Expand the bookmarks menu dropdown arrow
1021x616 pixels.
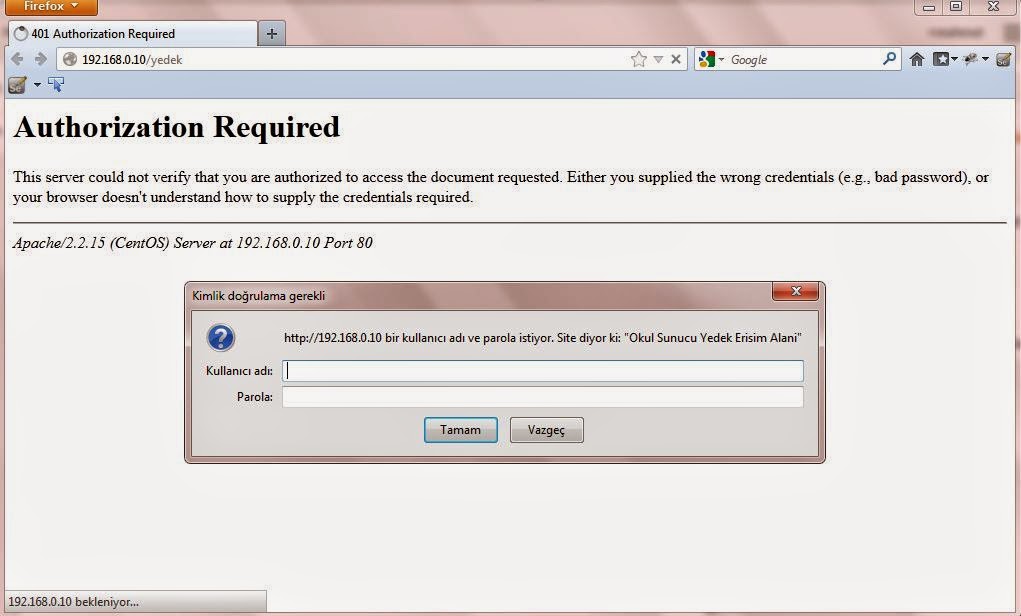(x=955, y=59)
